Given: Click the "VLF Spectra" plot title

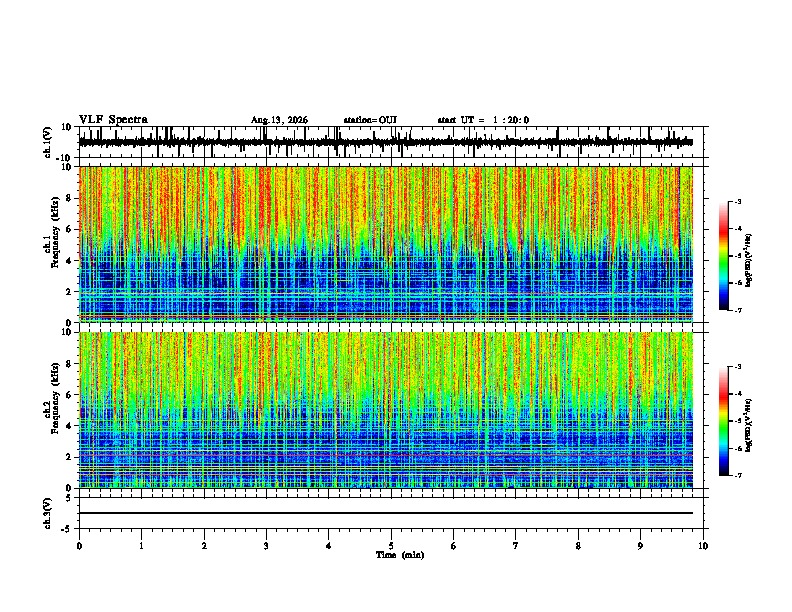Looking at the screenshot, I should click(113, 120).
